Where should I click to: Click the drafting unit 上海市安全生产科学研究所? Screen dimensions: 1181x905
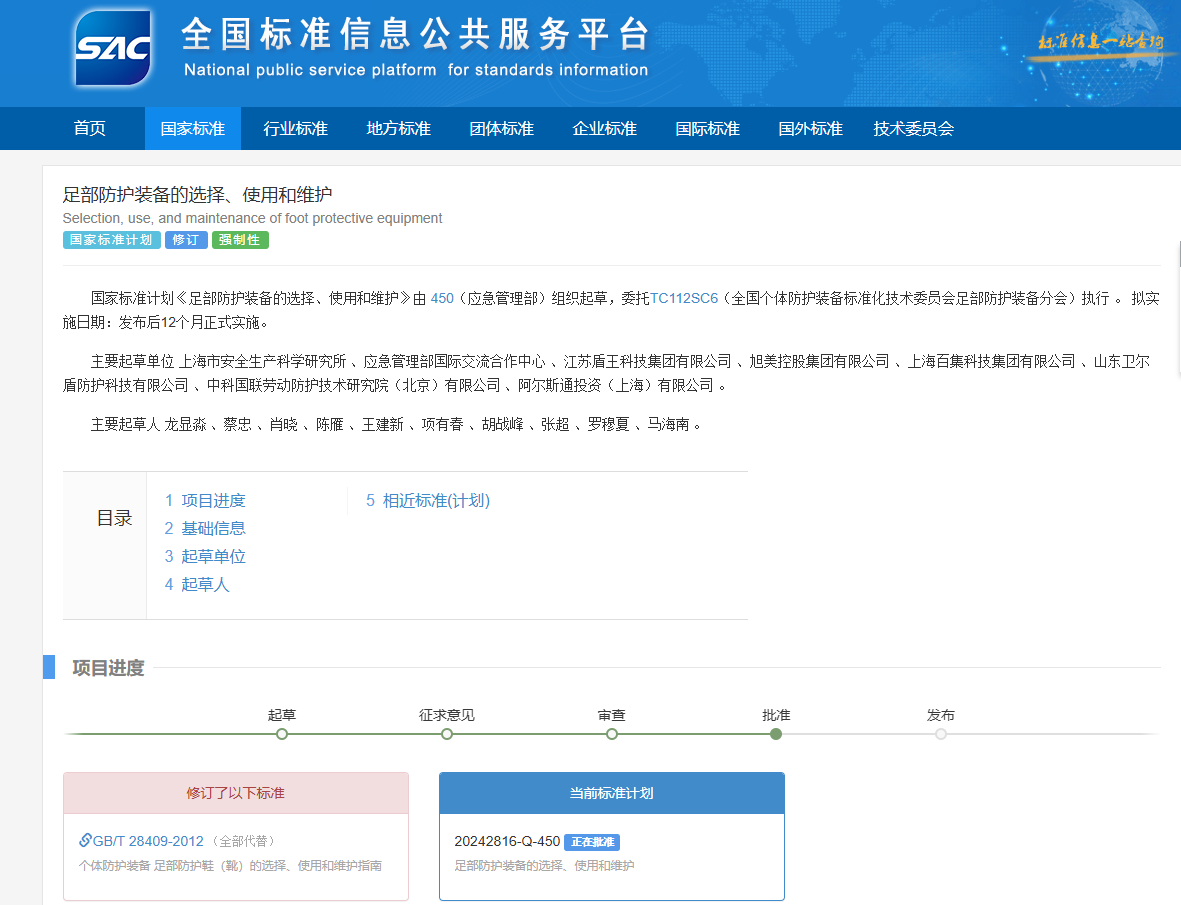262,361
